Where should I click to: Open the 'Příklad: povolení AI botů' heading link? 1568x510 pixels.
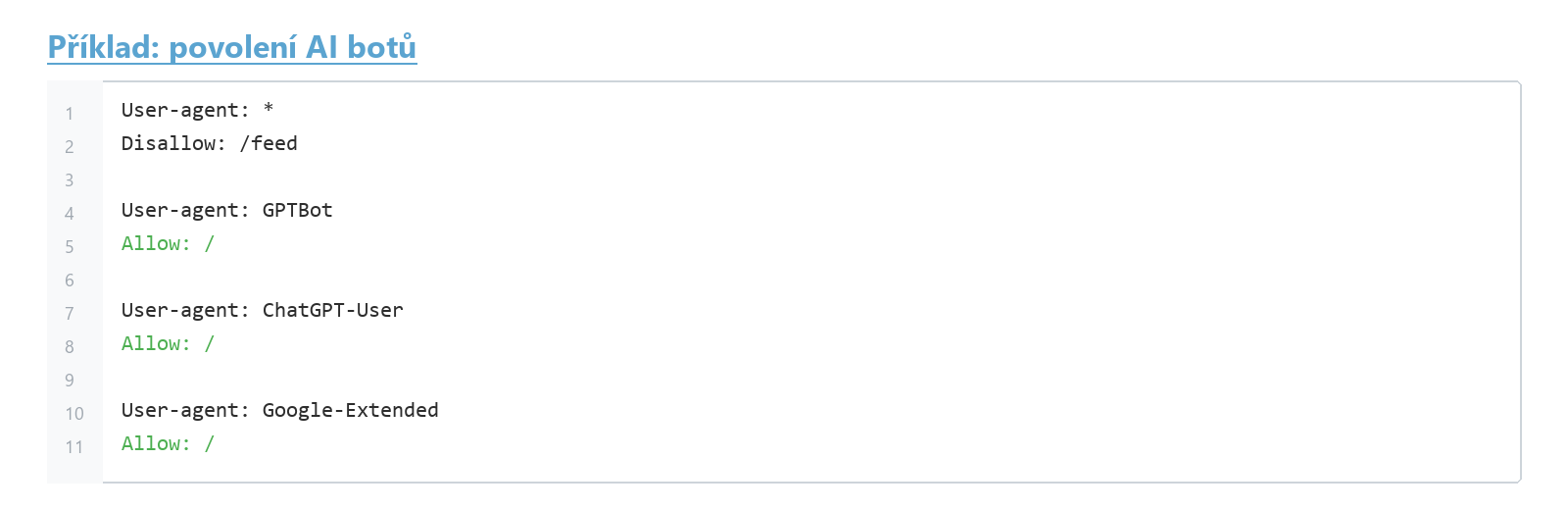[232, 46]
